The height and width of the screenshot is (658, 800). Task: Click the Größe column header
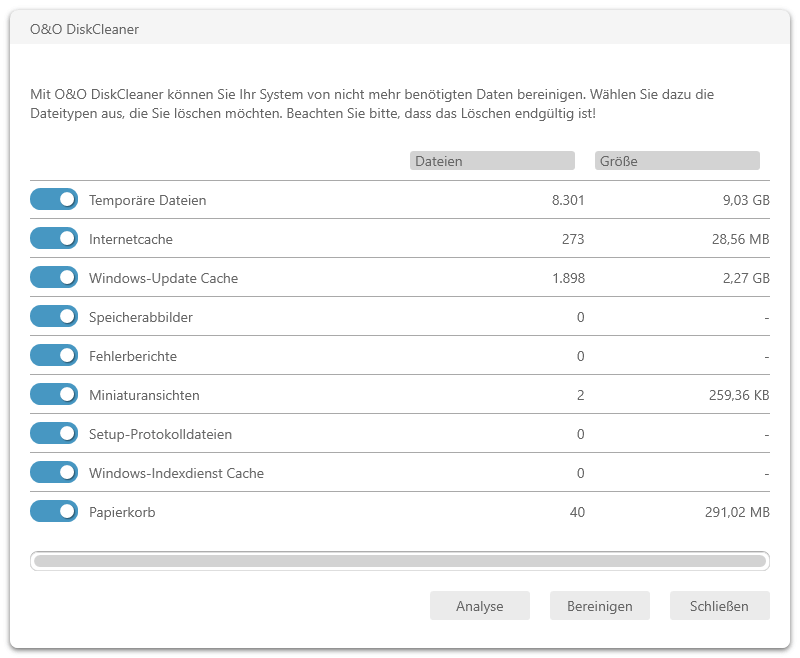coord(677,161)
